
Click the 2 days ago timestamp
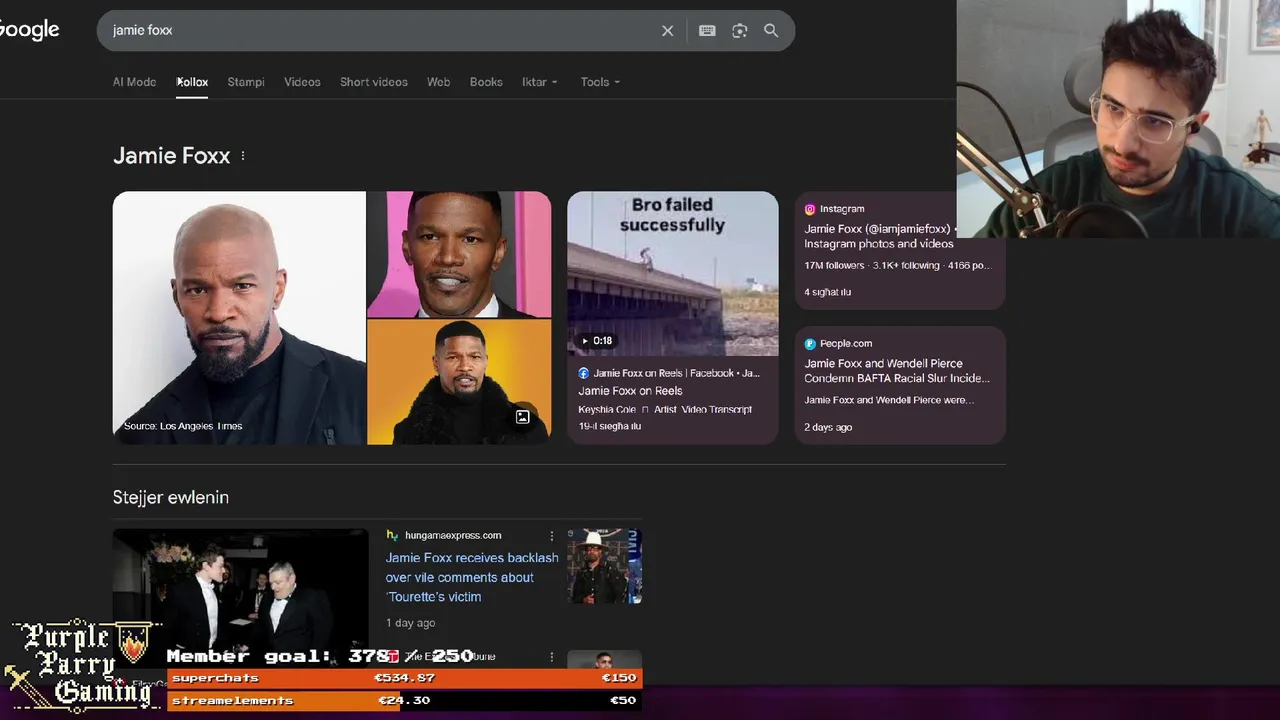pos(828,427)
